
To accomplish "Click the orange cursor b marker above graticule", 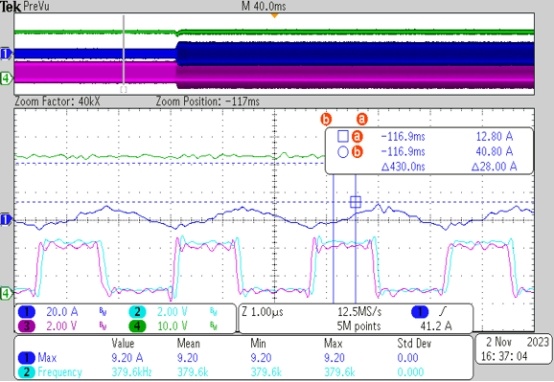I will (x=326, y=119).
